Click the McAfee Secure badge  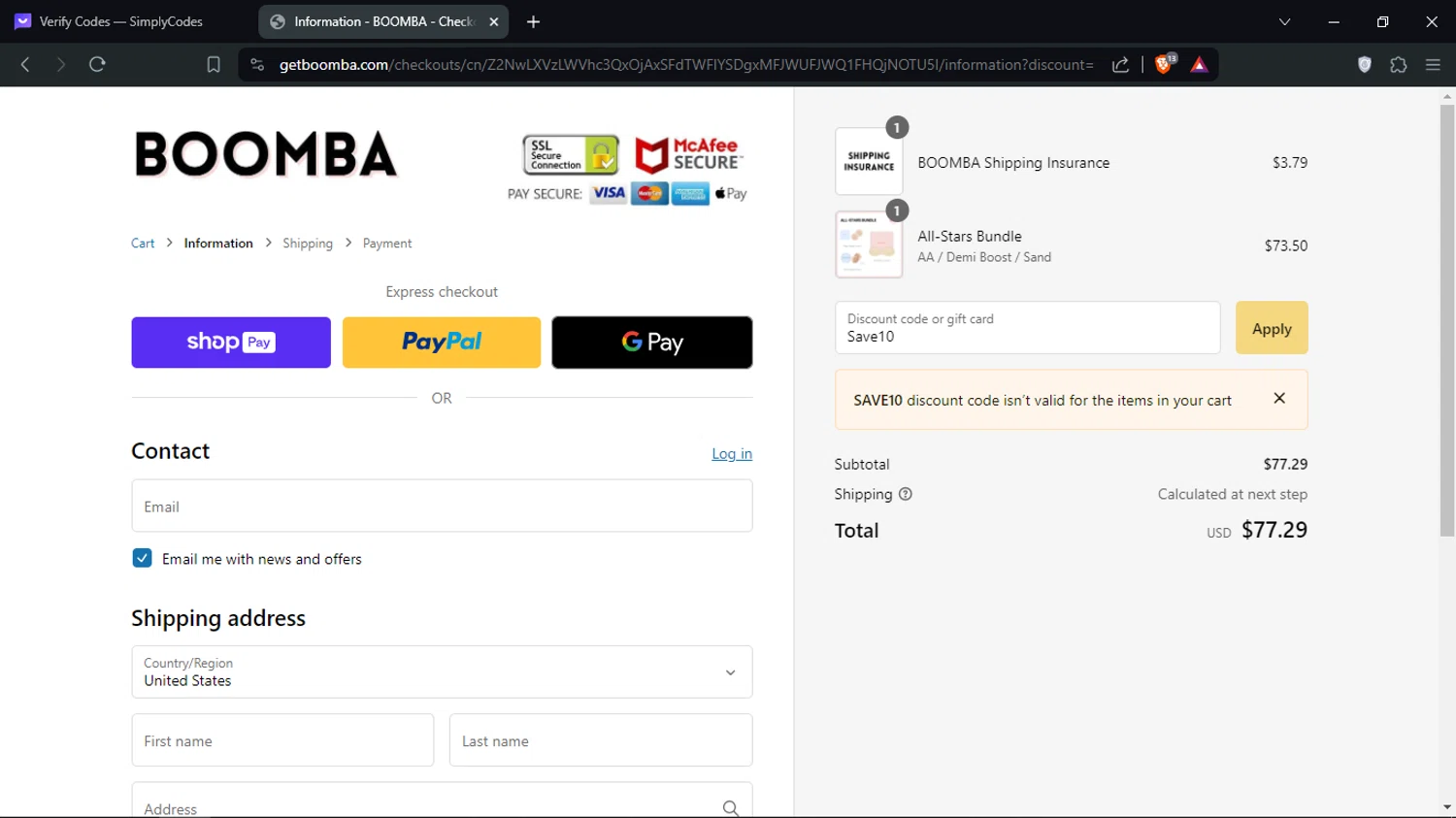(x=688, y=154)
